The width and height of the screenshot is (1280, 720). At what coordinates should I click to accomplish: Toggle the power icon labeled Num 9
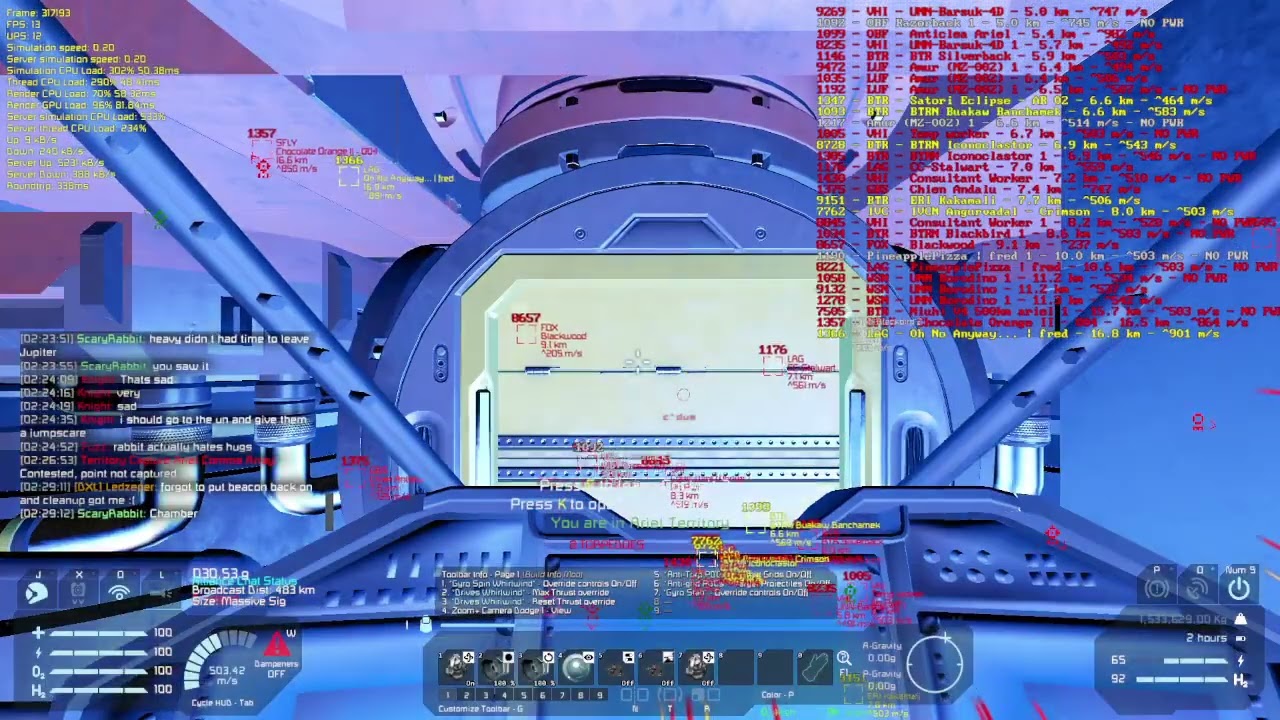[x=1239, y=588]
